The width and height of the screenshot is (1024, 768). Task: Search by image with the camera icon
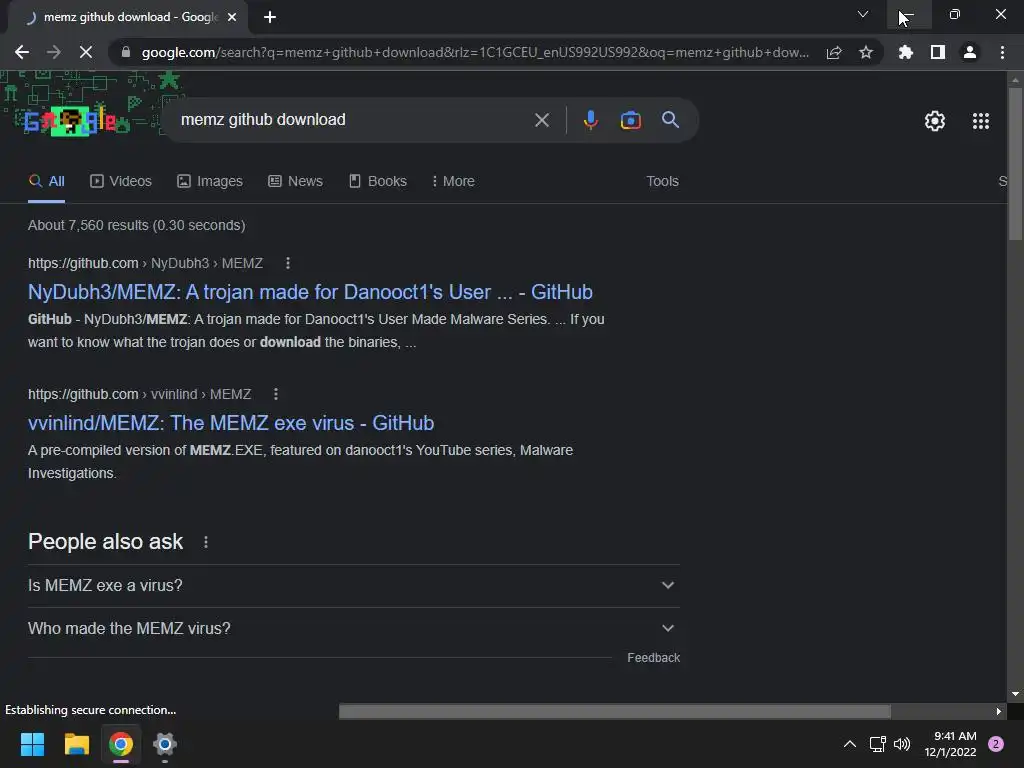630,120
